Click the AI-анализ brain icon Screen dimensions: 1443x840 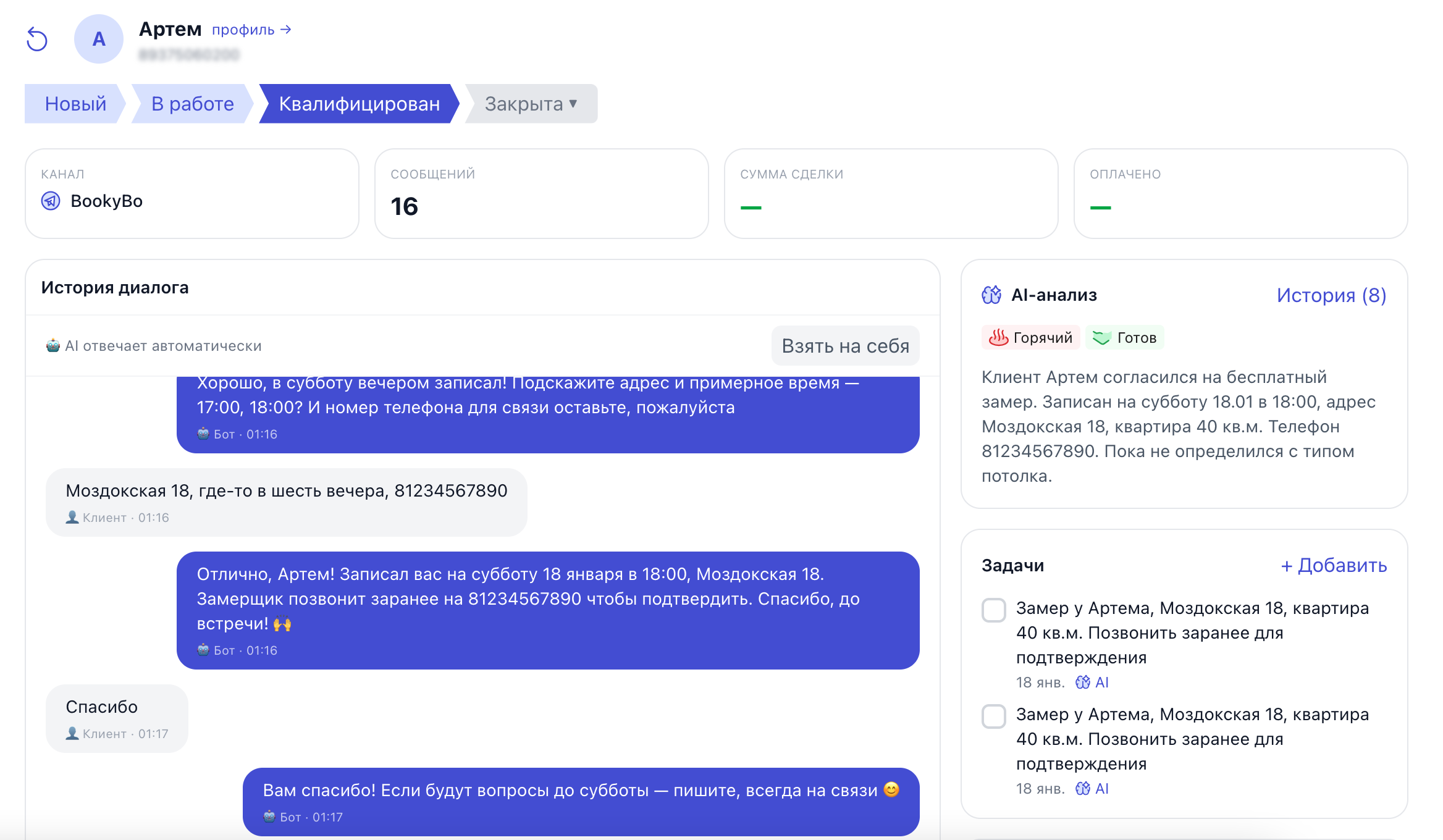click(991, 295)
